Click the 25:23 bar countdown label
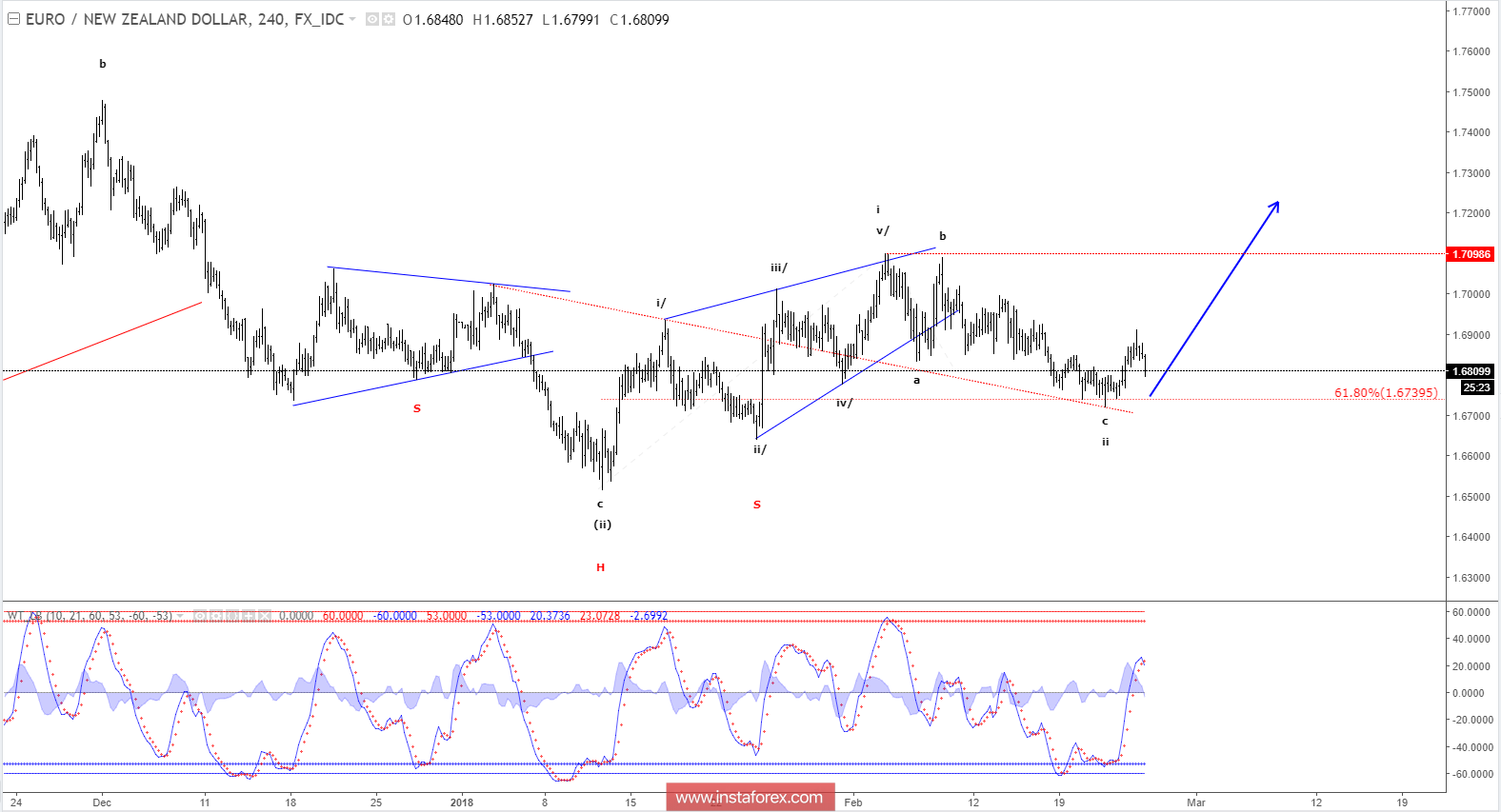 coord(1477,387)
